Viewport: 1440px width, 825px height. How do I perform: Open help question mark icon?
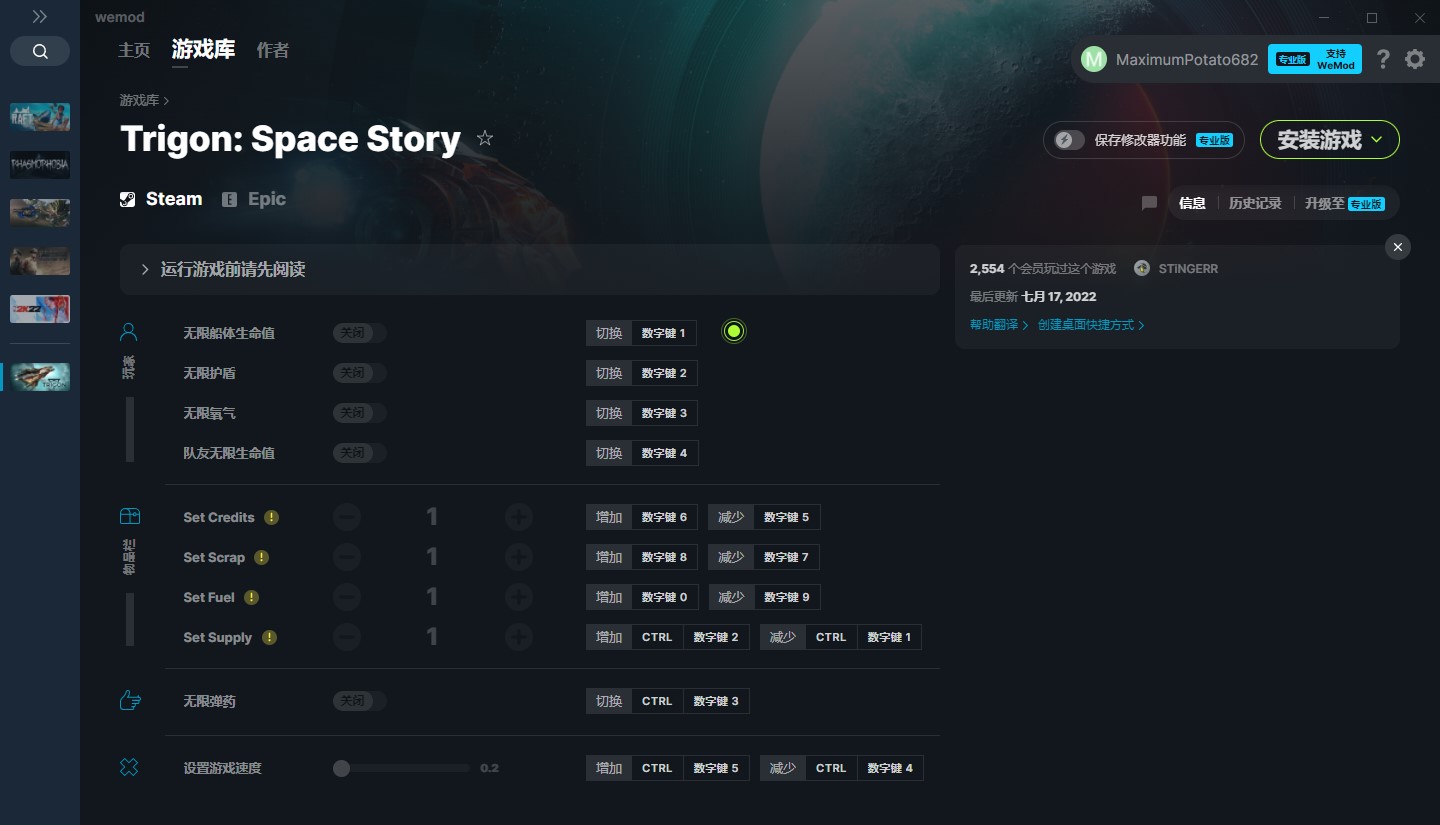pos(1383,59)
